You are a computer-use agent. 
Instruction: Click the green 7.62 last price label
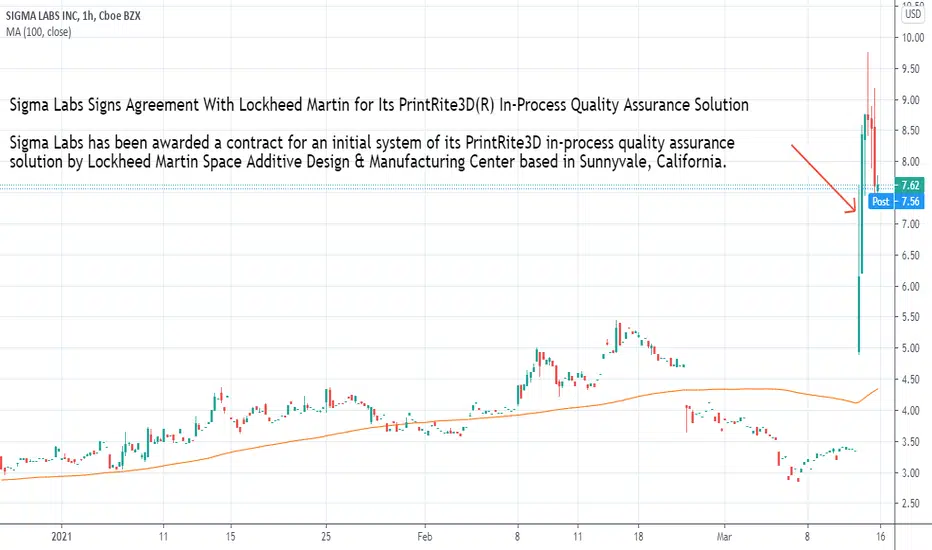coord(910,186)
